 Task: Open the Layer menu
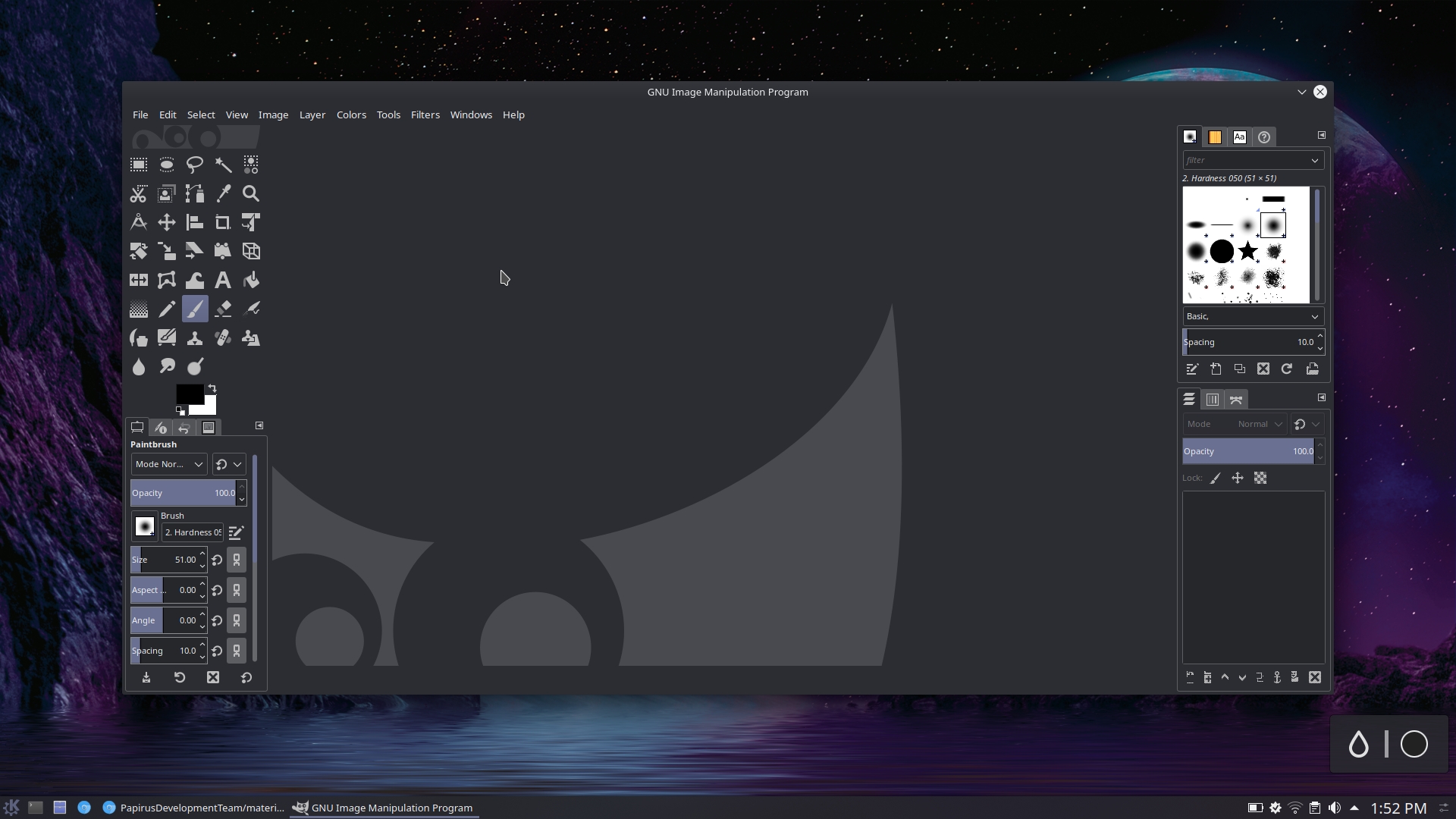pos(312,115)
